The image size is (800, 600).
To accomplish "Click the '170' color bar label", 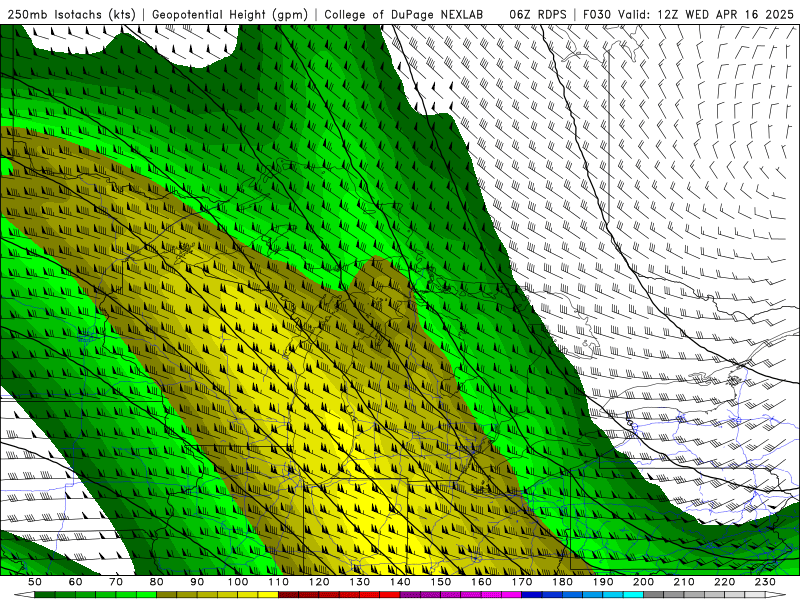I will (521, 582).
